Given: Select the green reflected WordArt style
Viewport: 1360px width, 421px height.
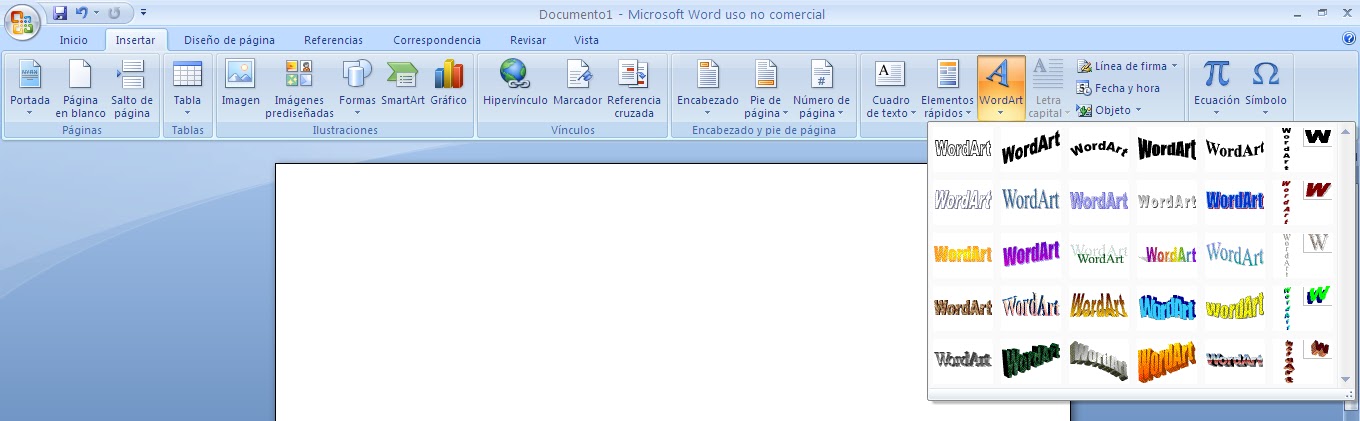Looking at the screenshot, I should click(x=1099, y=254).
